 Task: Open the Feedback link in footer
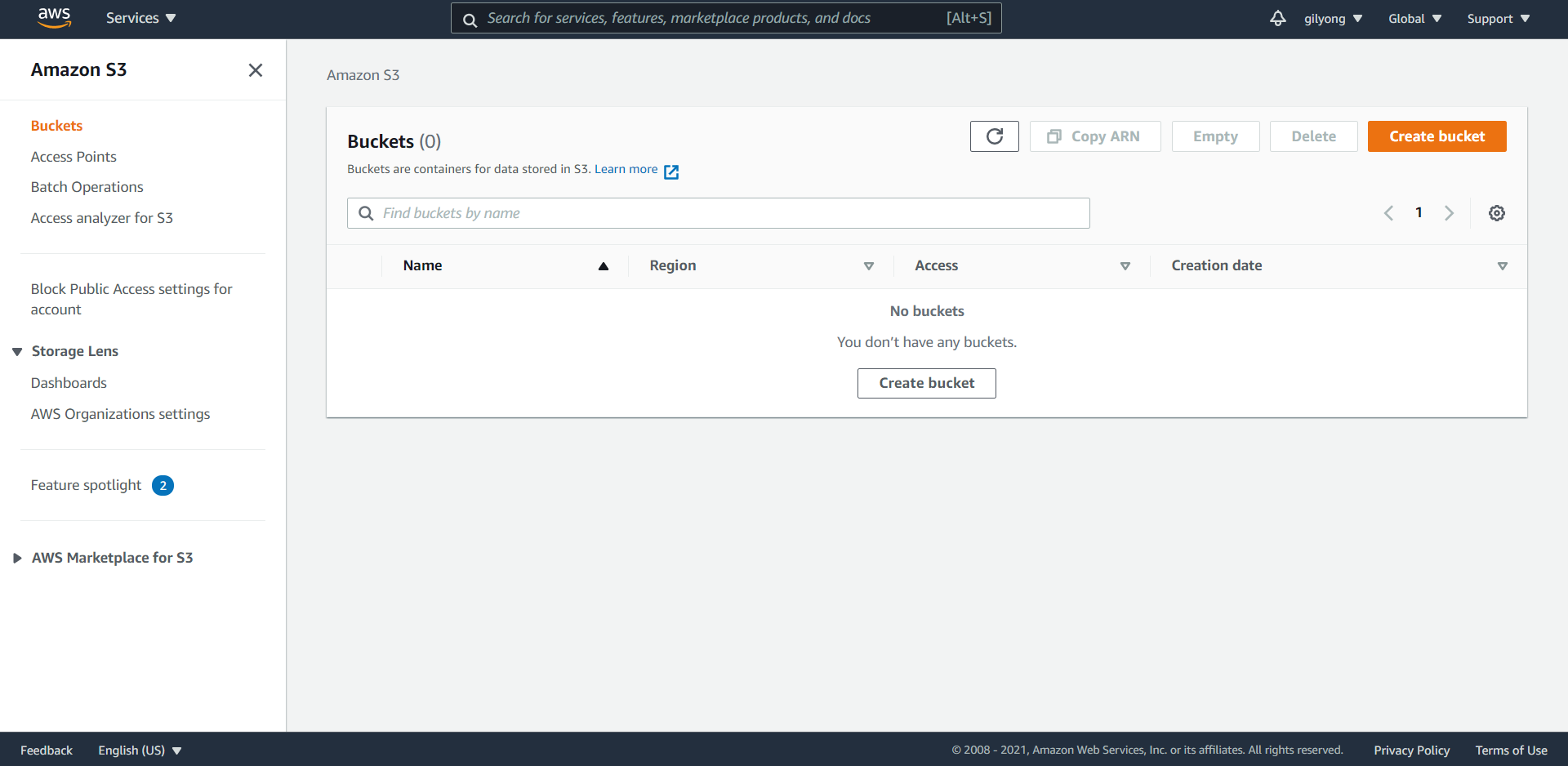47,750
